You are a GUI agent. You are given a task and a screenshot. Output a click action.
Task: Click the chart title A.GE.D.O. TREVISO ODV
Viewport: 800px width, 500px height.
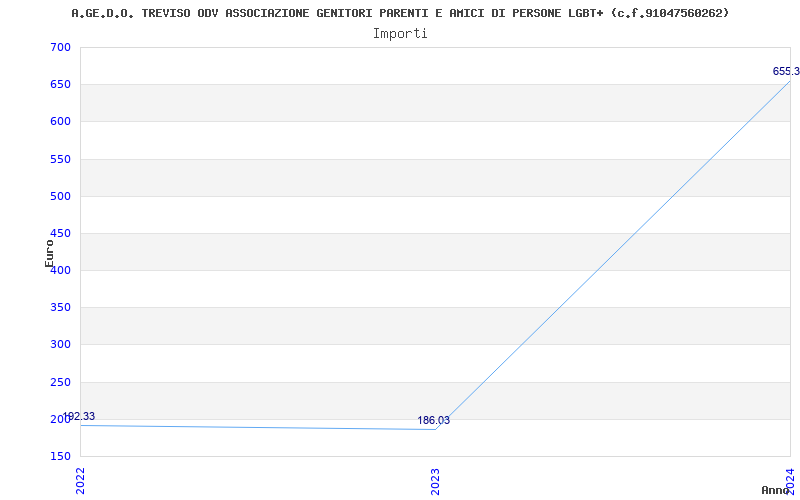coord(400,13)
